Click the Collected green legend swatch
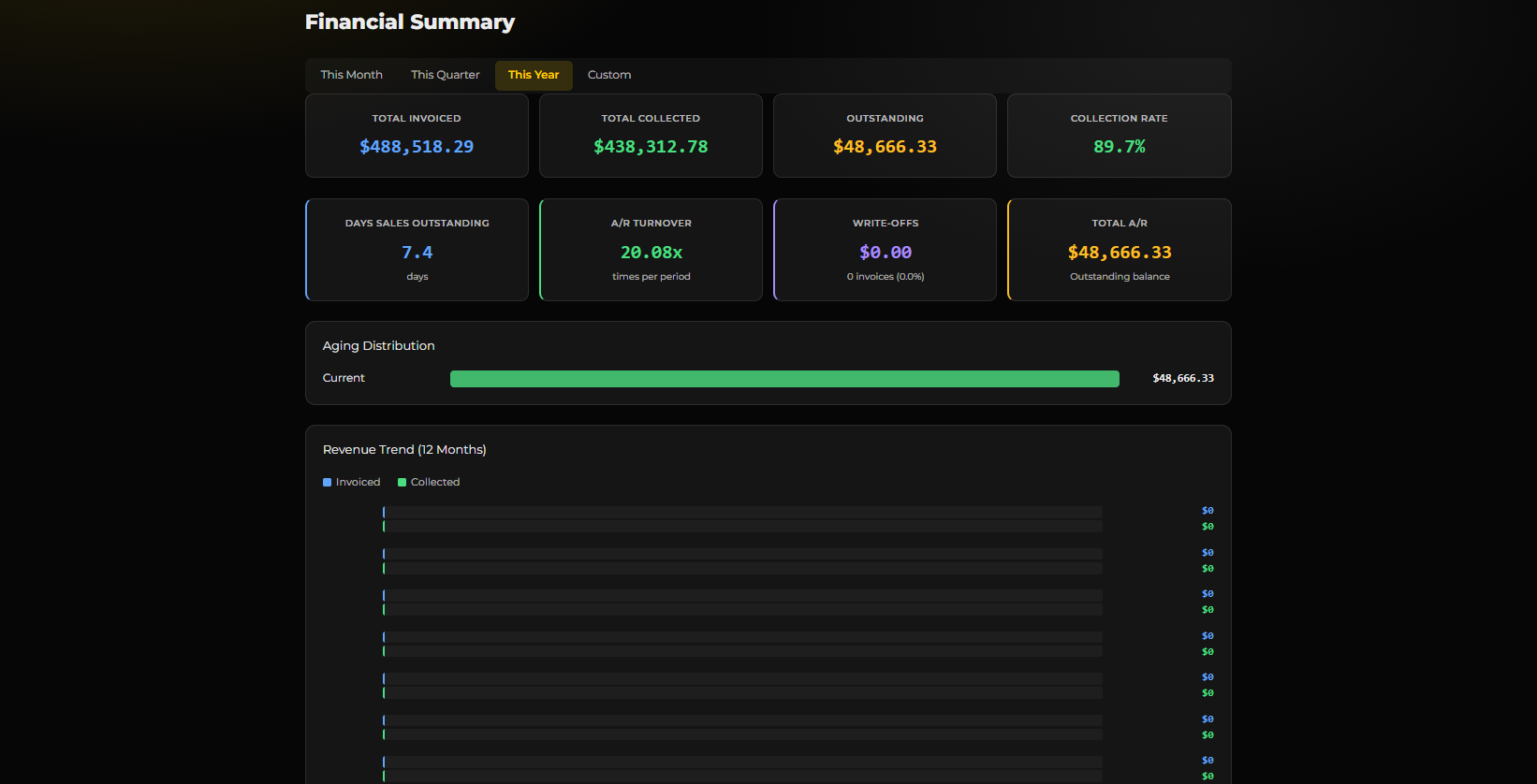This screenshot has height=784, width=1537. click(x=403, y=483)
